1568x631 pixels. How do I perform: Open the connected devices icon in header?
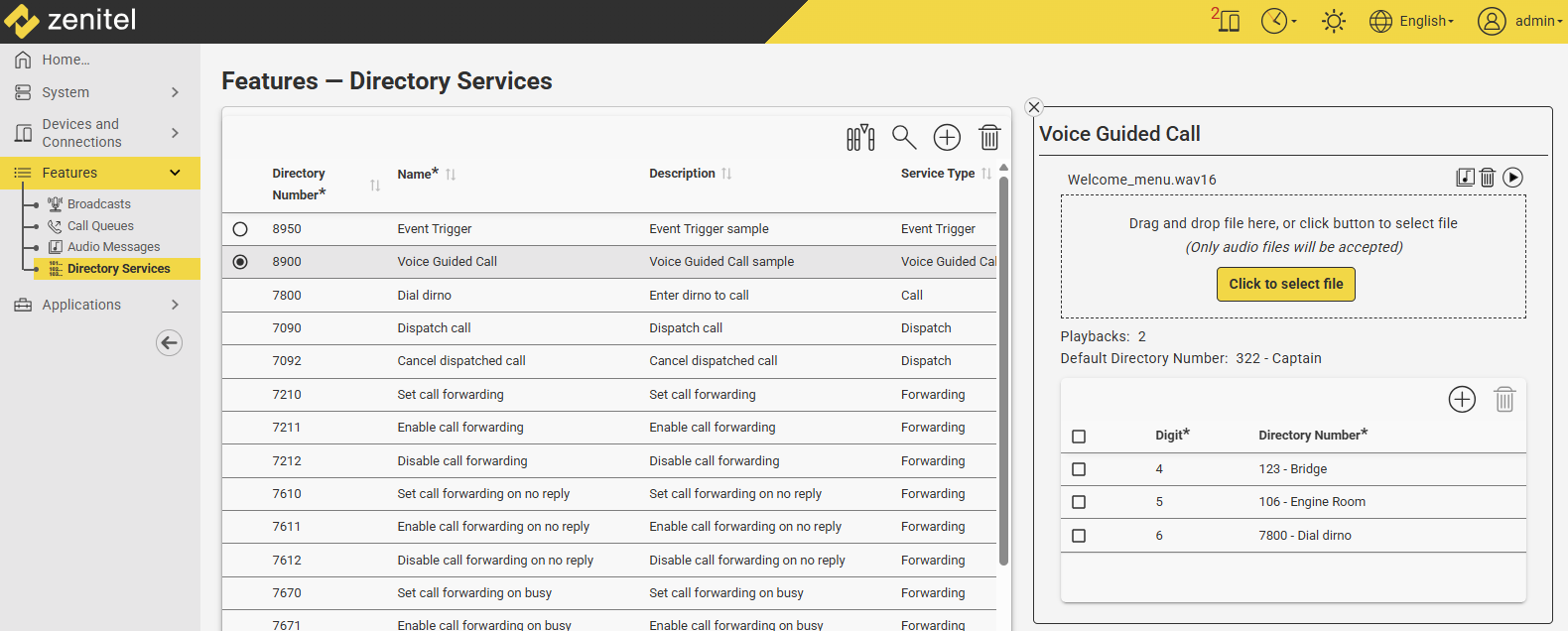[x=1227, y=20]
